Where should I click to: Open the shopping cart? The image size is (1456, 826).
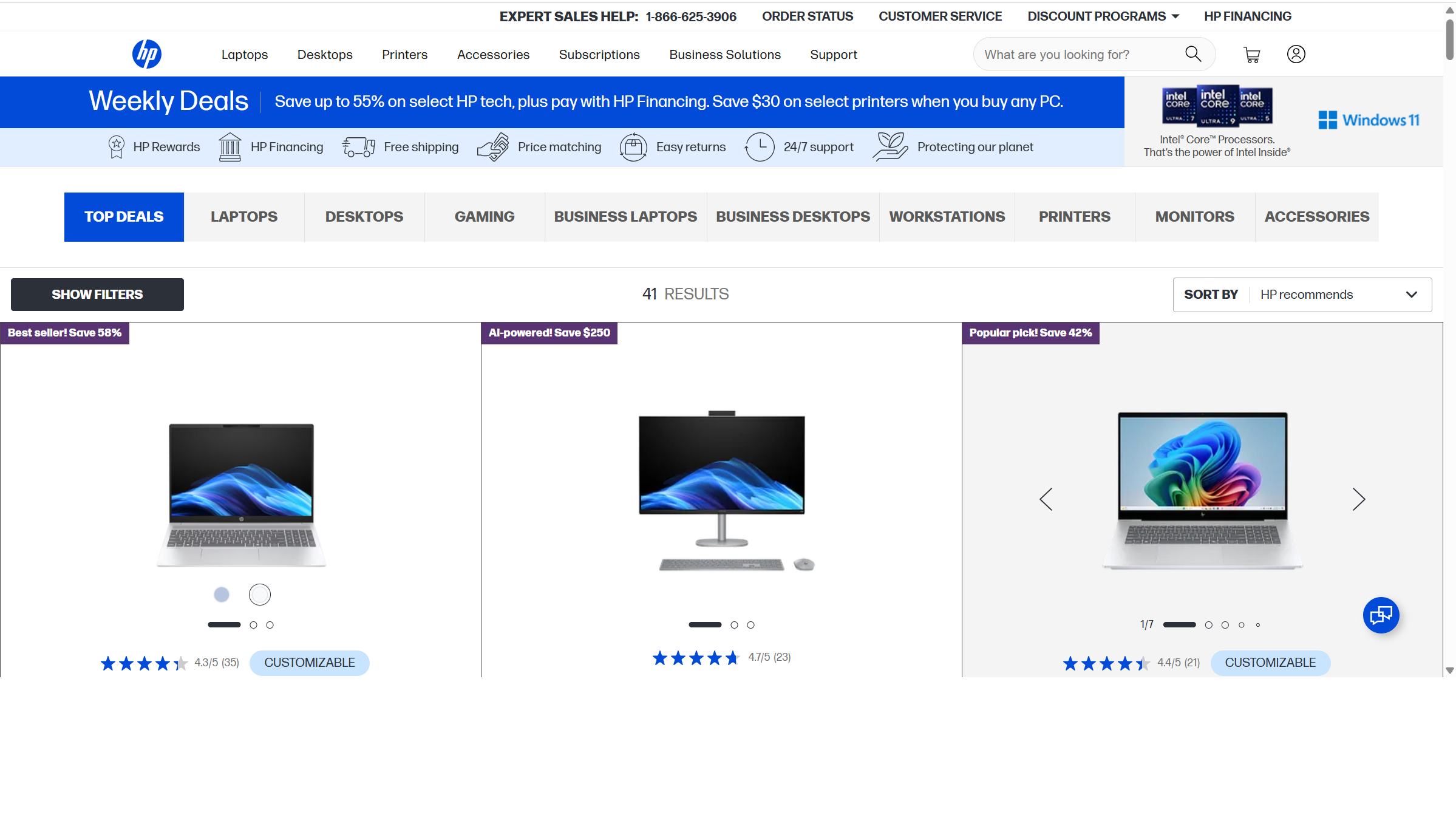coord(1251,55)
